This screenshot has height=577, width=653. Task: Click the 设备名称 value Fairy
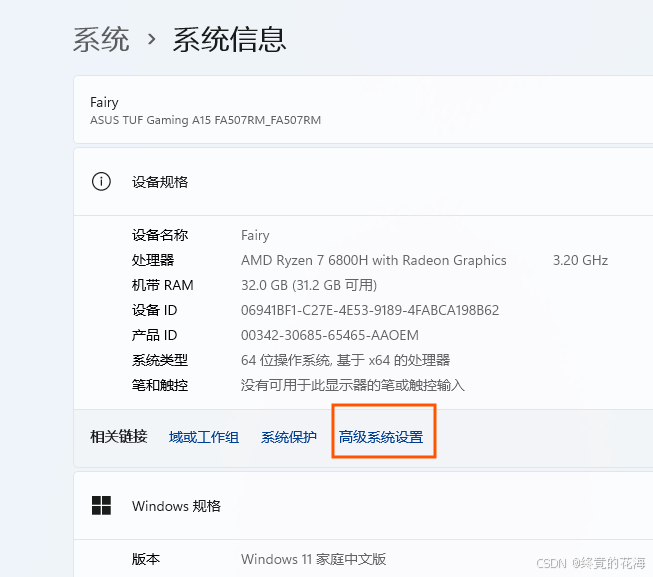click(x=255, y=236)
